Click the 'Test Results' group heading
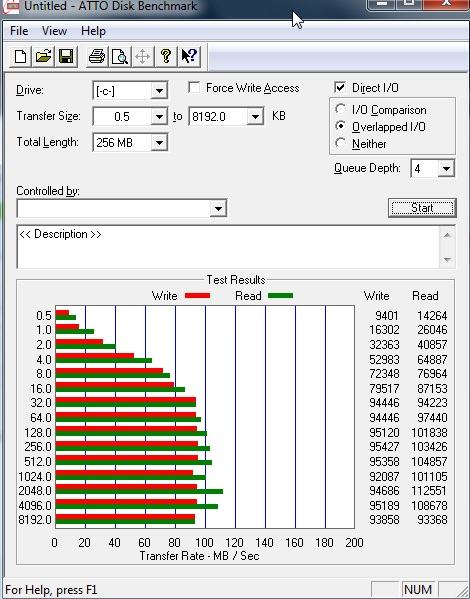 click(236, 280)
